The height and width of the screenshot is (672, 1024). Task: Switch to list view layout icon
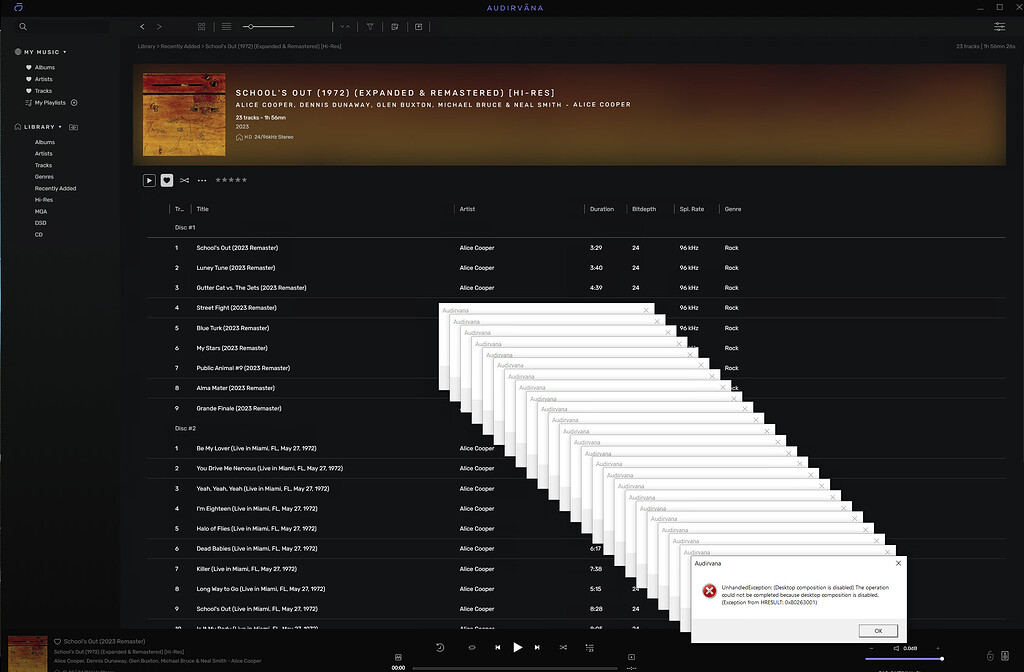pyautogui.click(x=226, y=27)
